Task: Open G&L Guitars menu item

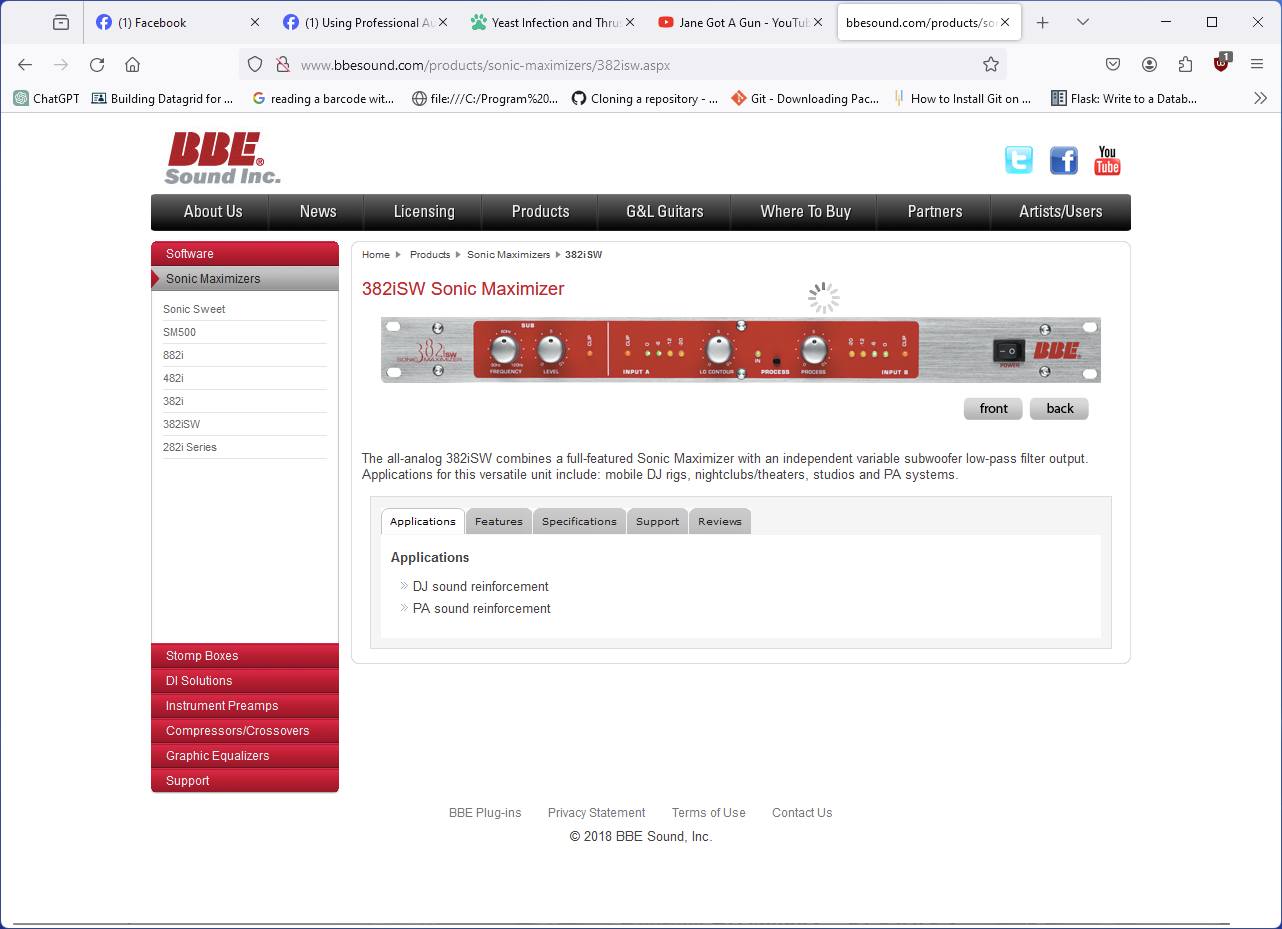Action: (x=665, y=211)
